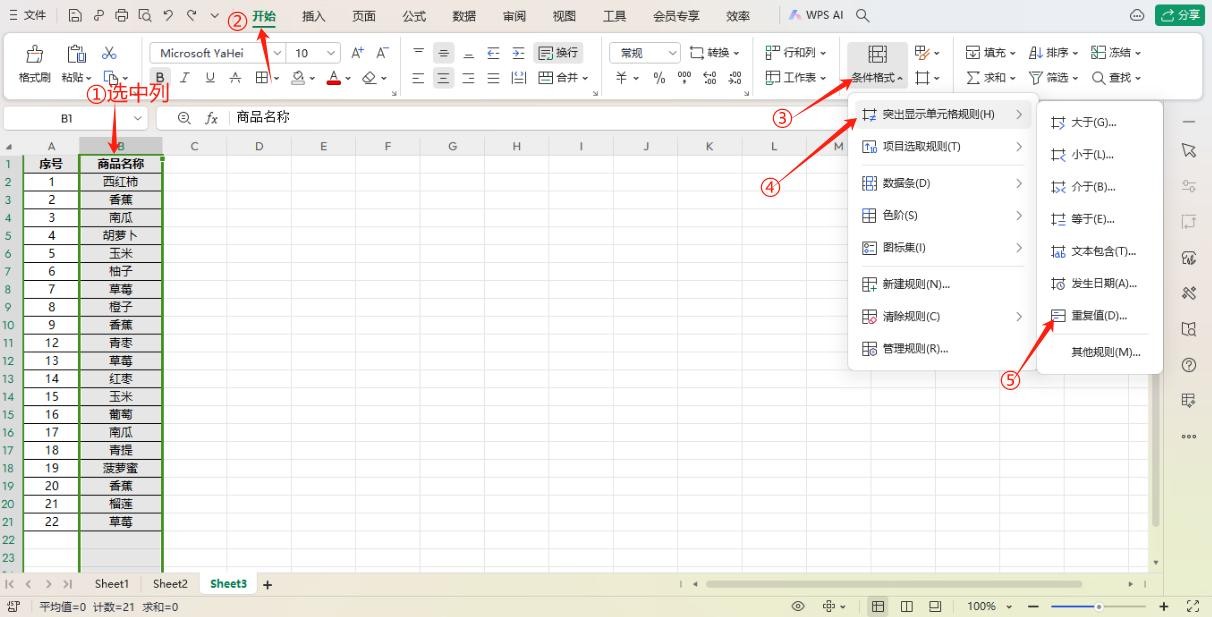Click the WPS AI search magnifier icon
The width and height of the screenshot is (1212, 617).
[863, 16]
